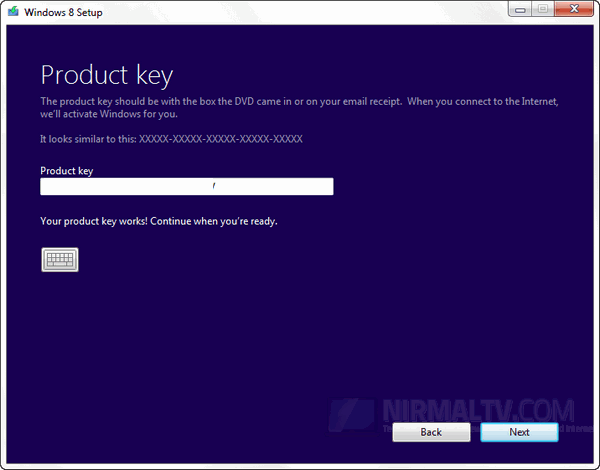This screenshot has height=470, width=600.
Task: Close the Windows 8 Setup window
Action: 574,9
